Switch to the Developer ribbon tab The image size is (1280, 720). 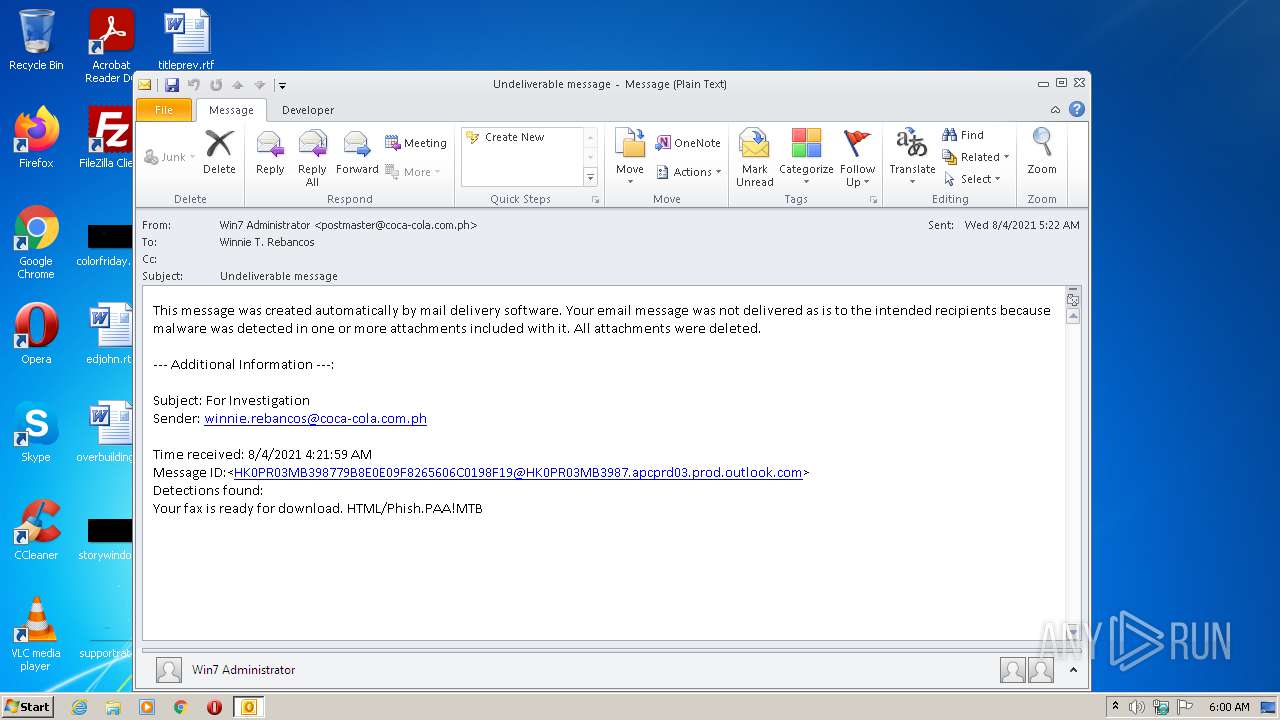308,110
